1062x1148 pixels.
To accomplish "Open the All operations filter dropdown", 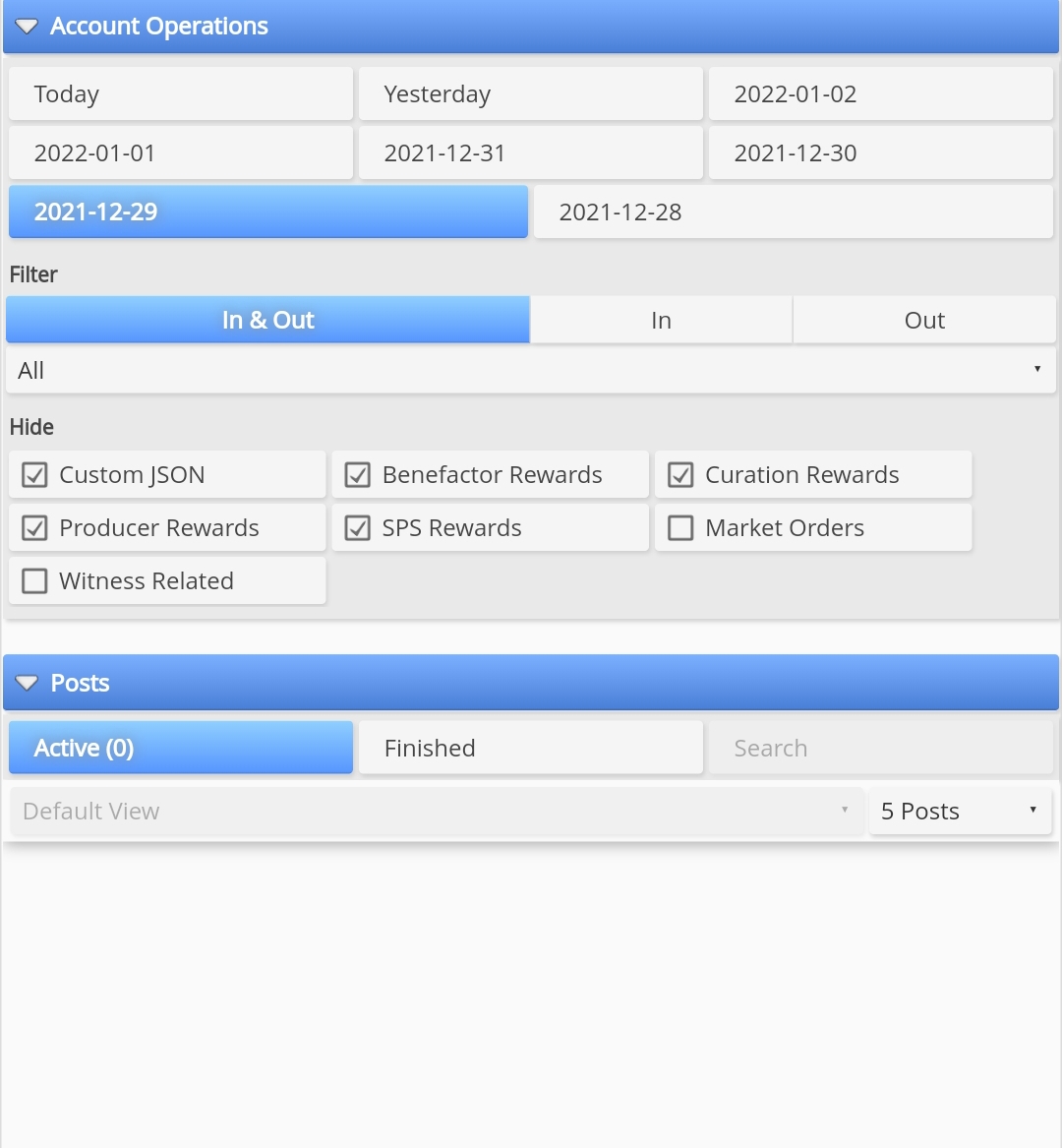I will [x=531, y=371].
